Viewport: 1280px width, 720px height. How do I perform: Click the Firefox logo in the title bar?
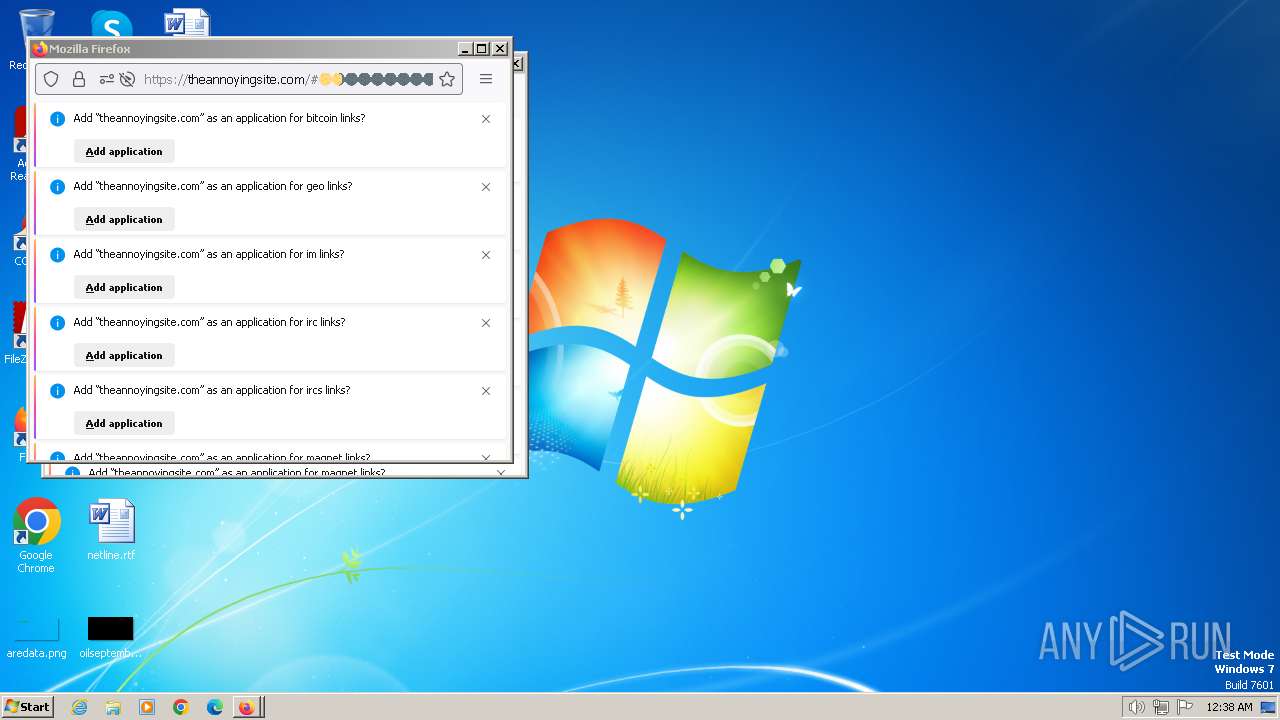40,48
